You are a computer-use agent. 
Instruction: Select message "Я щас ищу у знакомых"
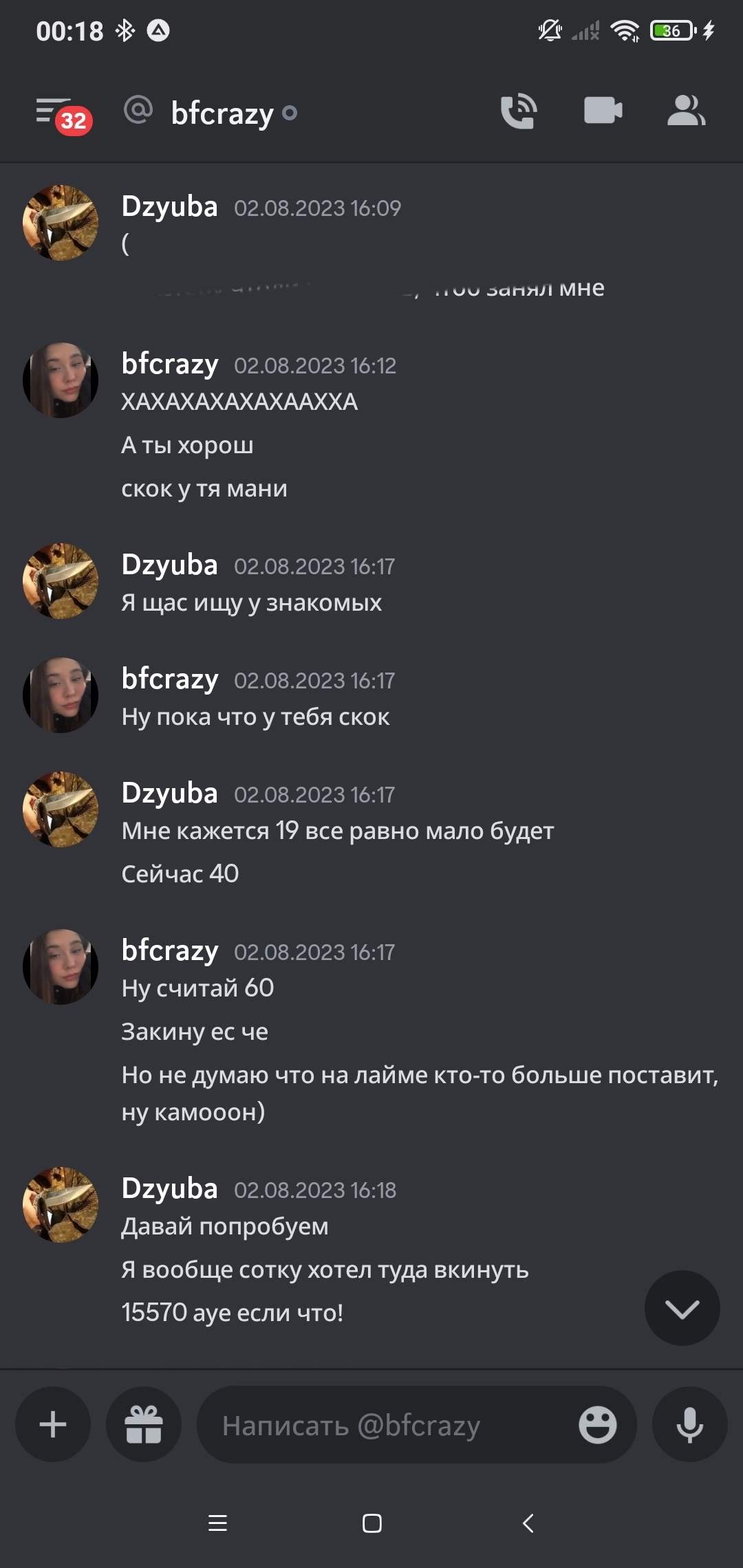251,602
